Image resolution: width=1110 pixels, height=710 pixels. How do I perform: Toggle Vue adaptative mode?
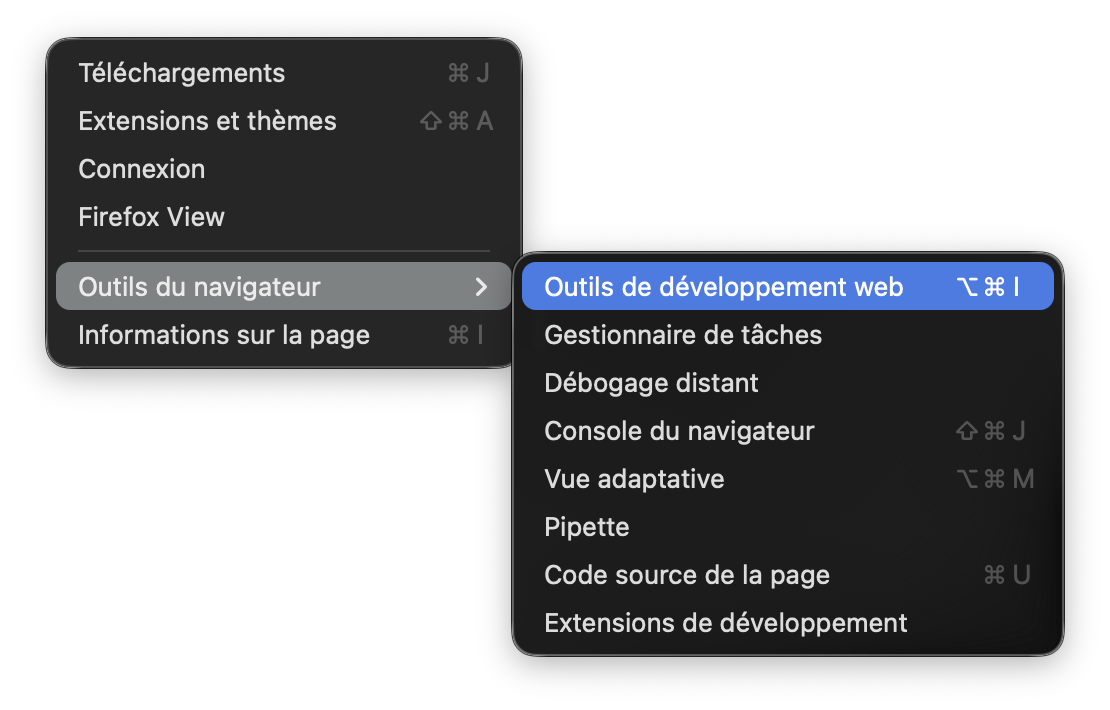pyautogui.click(x=634, y=479)
